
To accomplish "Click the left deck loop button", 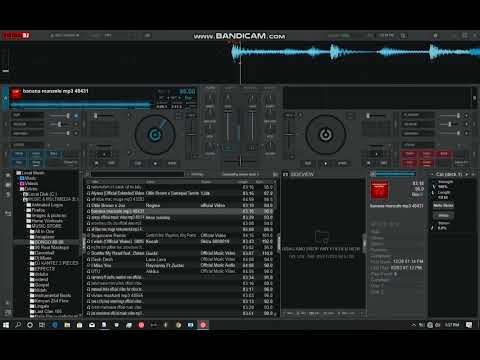I will click(104, 155).
